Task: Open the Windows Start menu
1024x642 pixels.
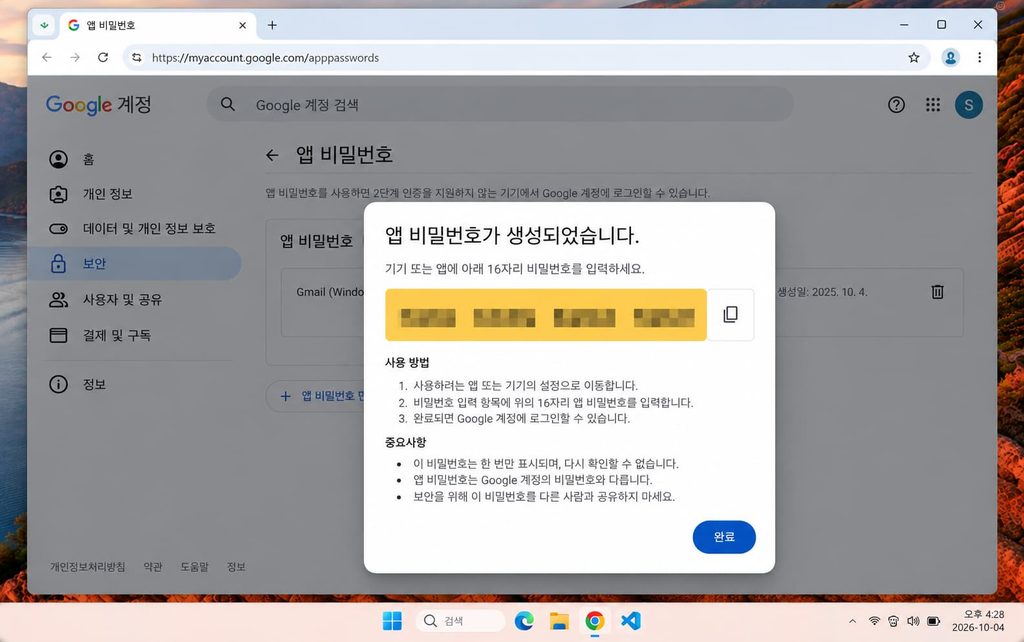Action: [392, 620]
